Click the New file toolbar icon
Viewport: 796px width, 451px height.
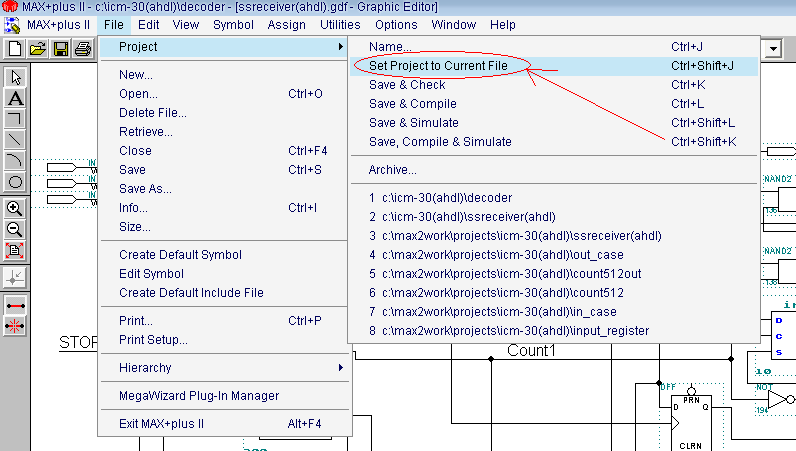tap(15, 49)
